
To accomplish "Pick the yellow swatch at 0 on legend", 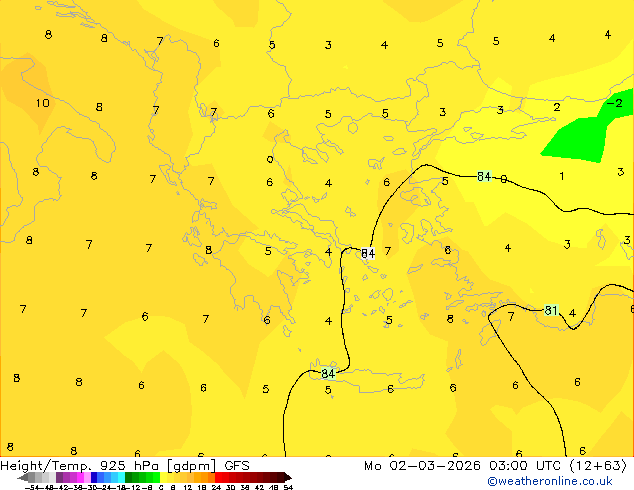I will [x=163, y=477].
